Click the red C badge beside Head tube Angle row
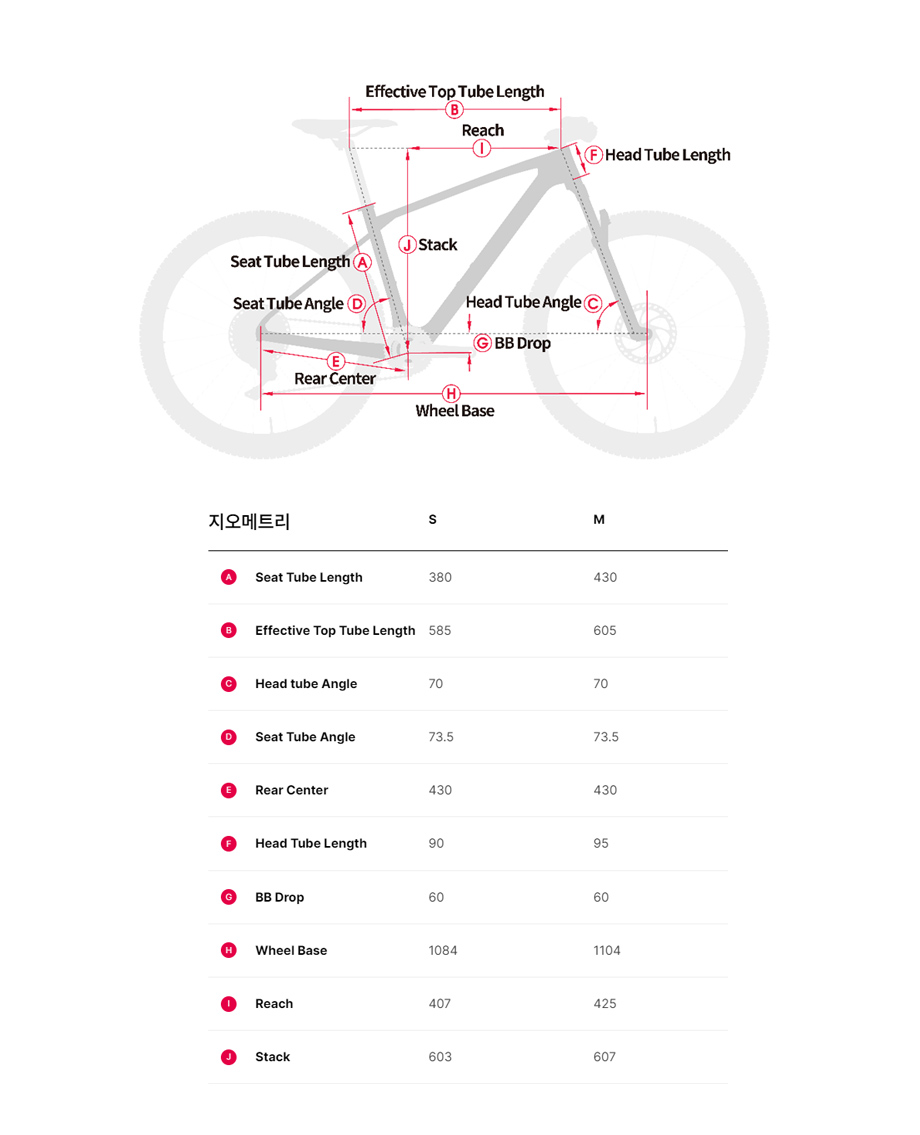This screenshot has height=1135, width=920. (x=229, y=684)
